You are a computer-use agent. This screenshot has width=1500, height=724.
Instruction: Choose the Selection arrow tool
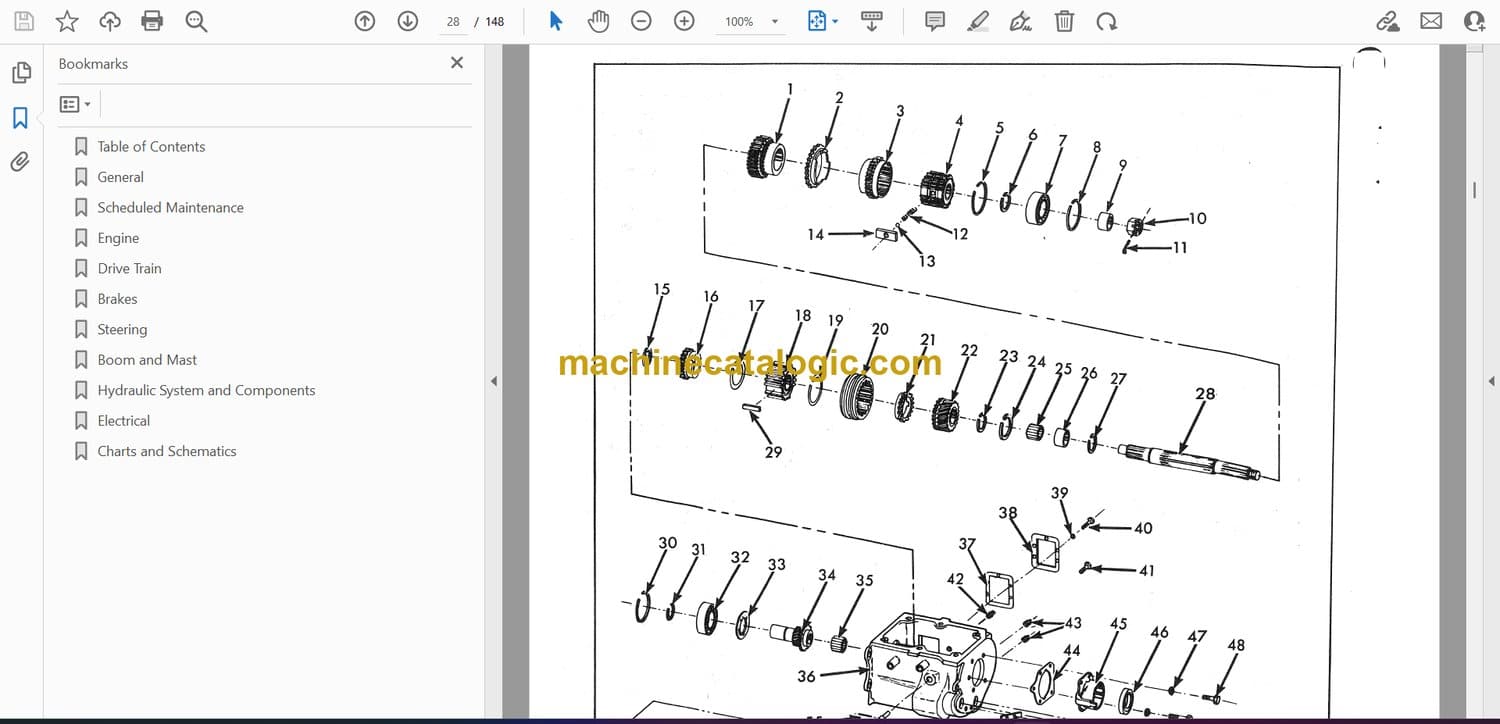tap(556, 21)
